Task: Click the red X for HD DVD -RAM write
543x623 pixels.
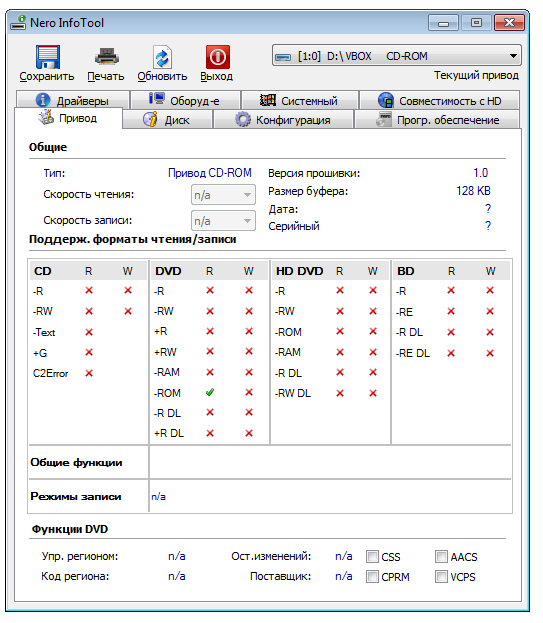Action: tap(373, 352)
